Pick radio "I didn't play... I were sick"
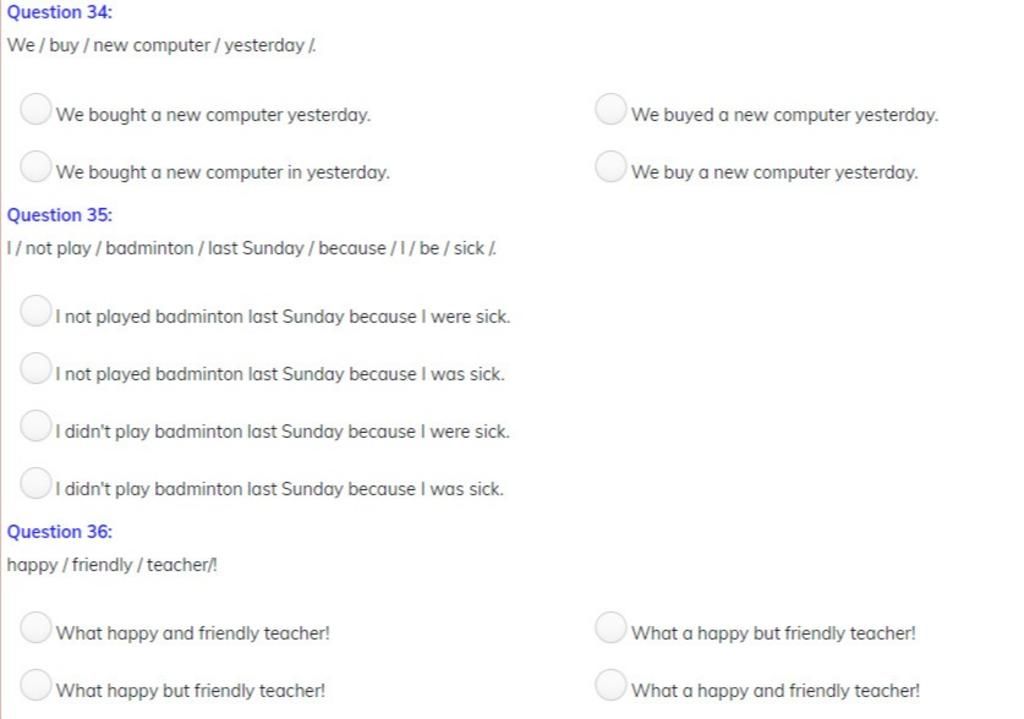 tap(36, 426)
